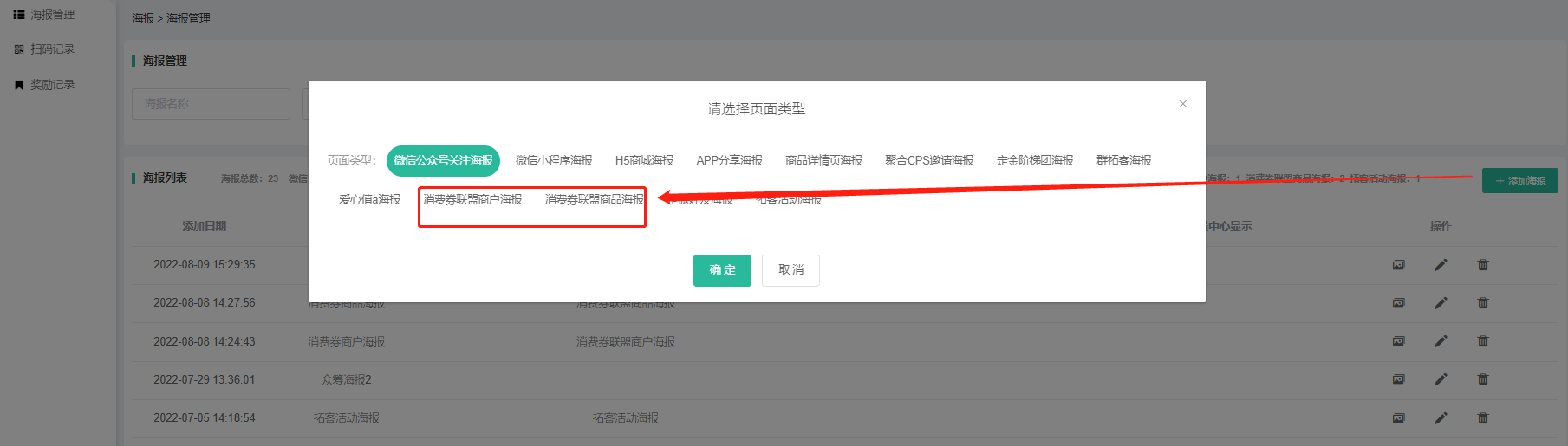This screenshot has height=446, width=1568.
Task: Click the date 2022-08-08 14:27:56
Action: click(x=205, y=303)
